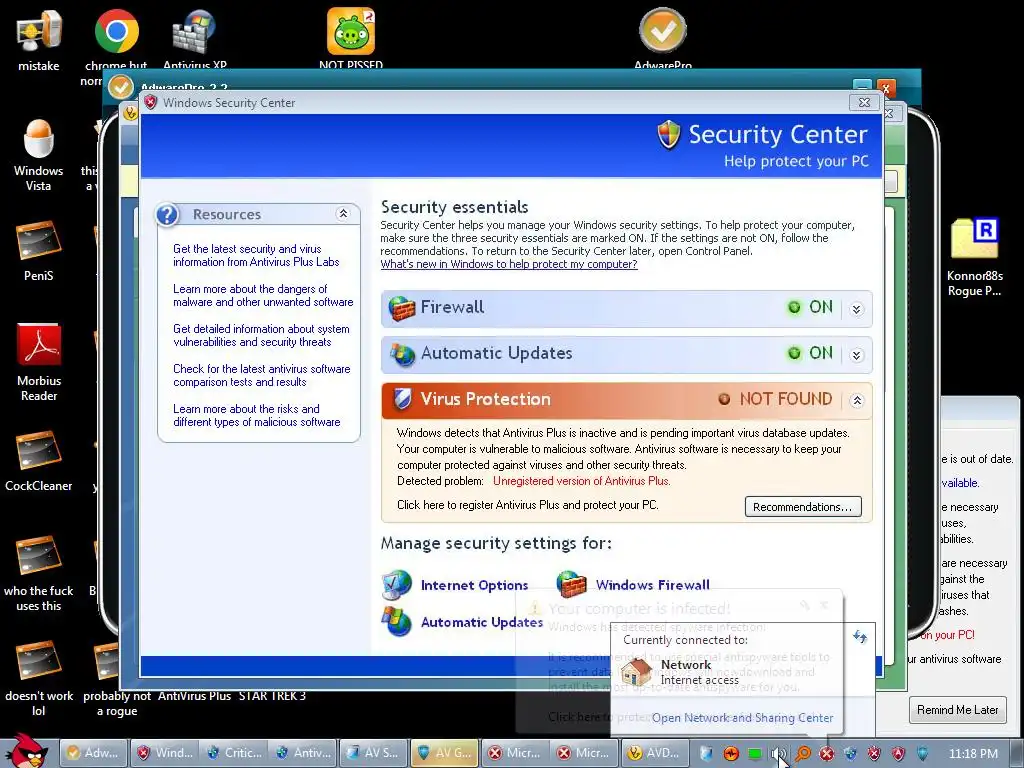This screenshot has width=1024, height=768.
Task: Open 'Learn more about the dangers of malware' link
Action: pyautogui.click(x=263, y=295)
